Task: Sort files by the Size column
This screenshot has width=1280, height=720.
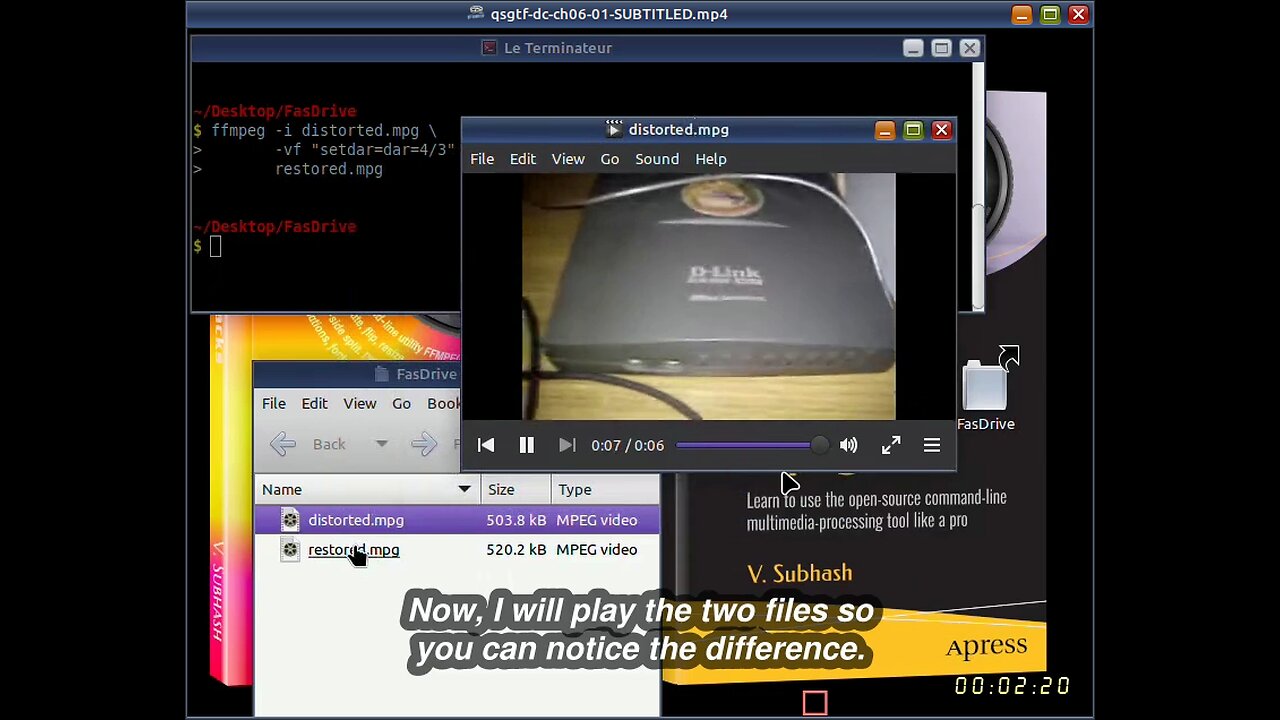Action: click(516, 489)
